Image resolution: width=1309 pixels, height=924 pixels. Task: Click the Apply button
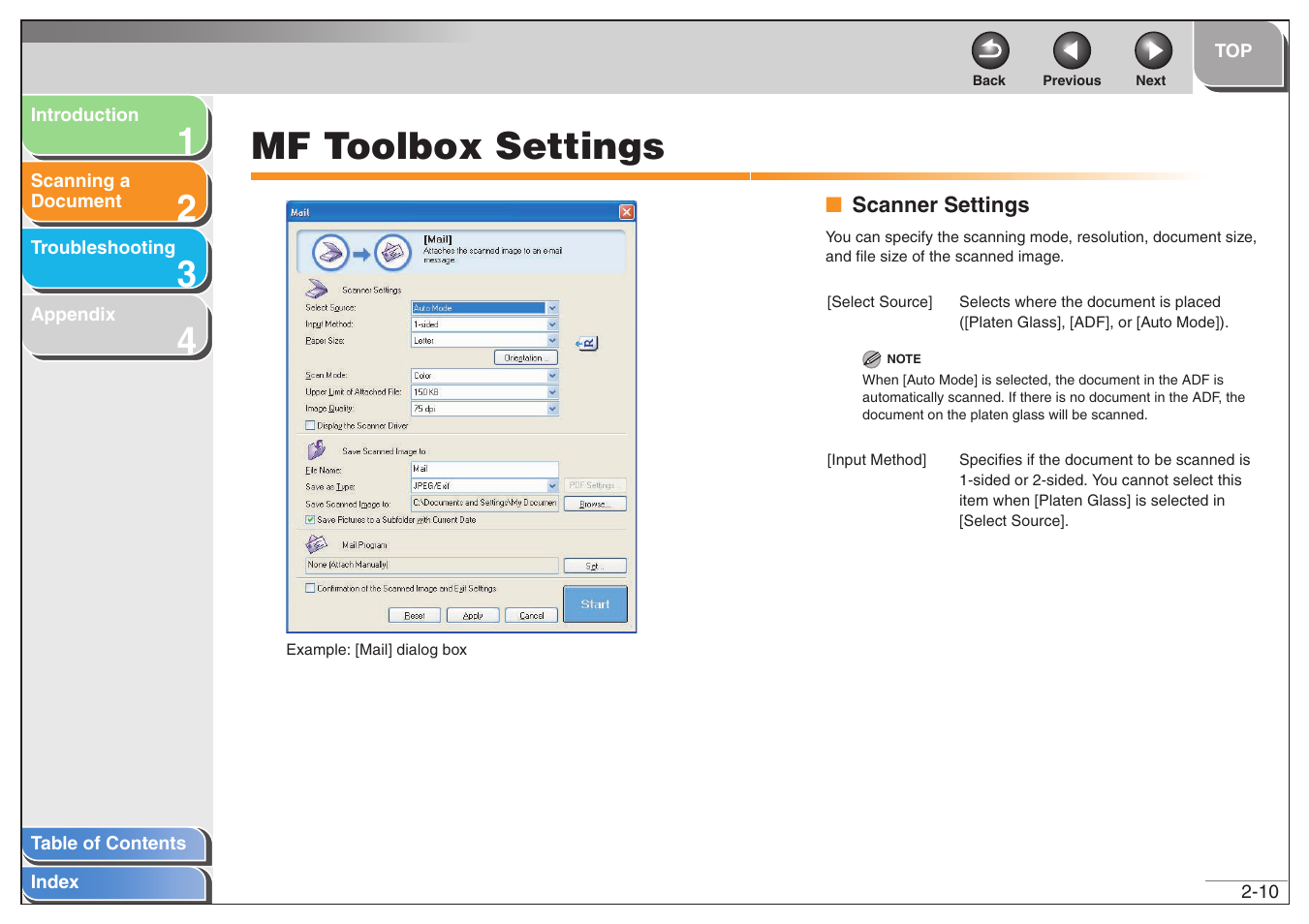click(473, 615)
